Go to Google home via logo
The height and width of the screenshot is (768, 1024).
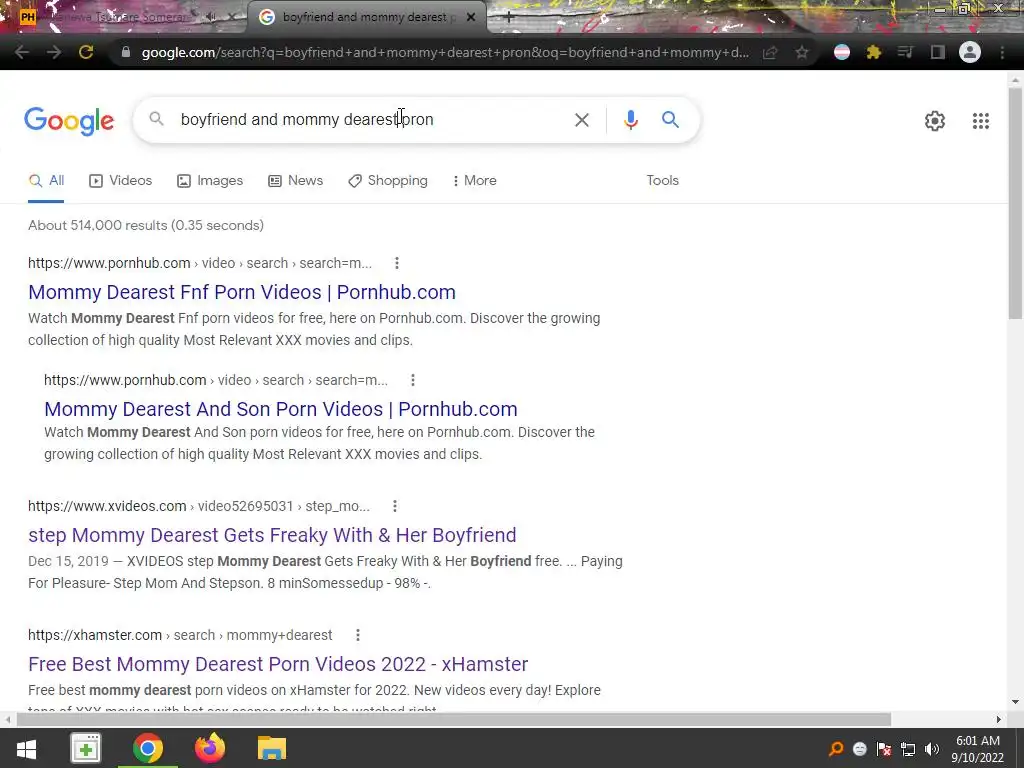click(x=69, y=121)
